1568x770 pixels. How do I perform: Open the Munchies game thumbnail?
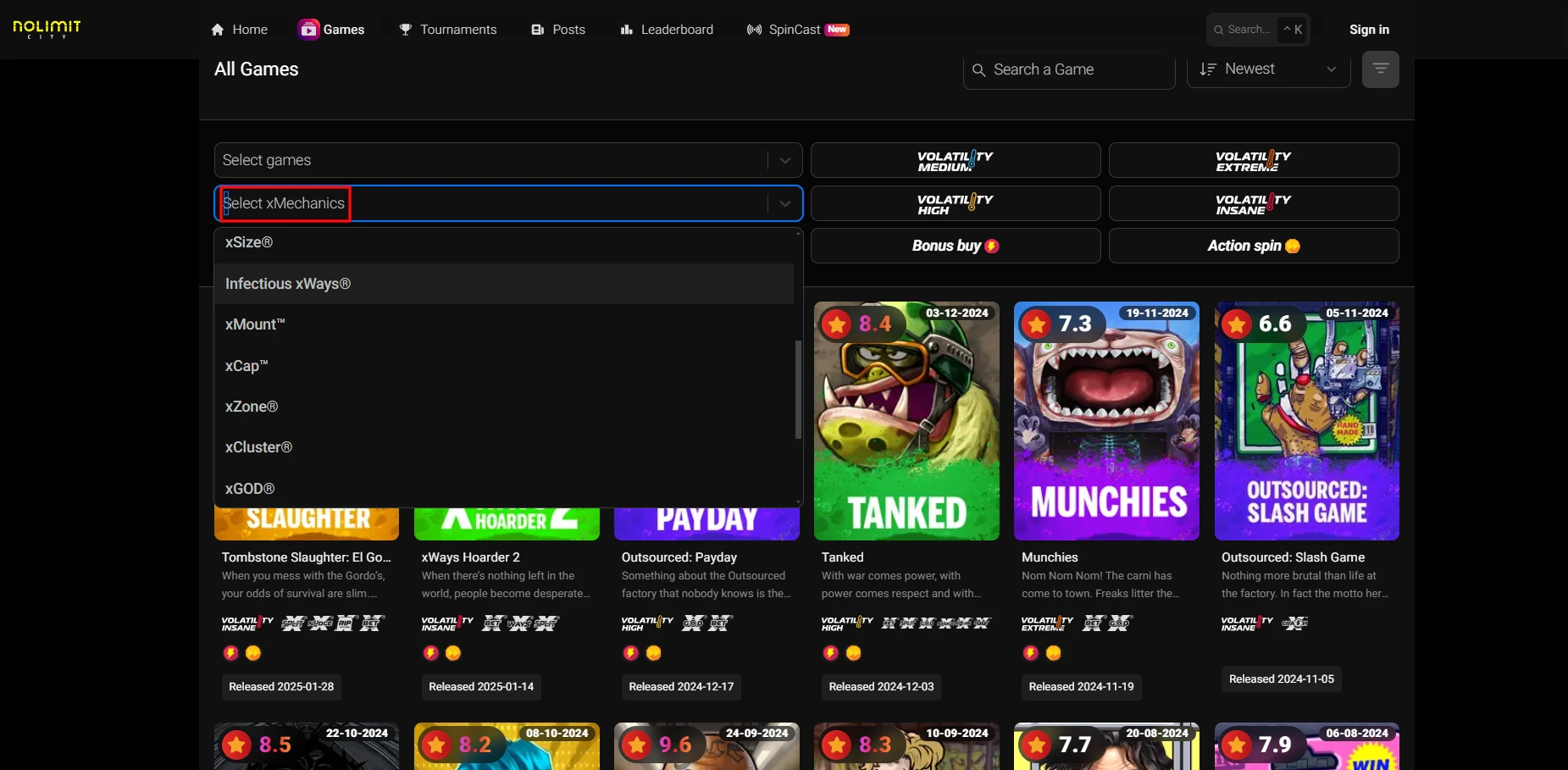[1106, 421]
